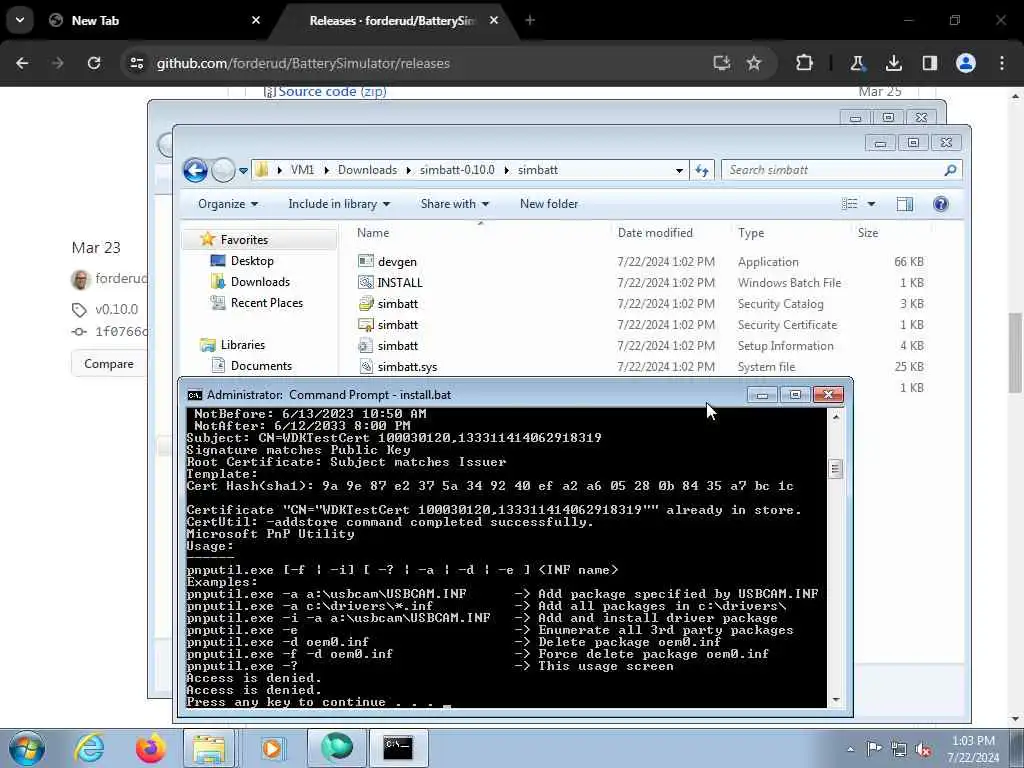Open Windows Explorer taskbar icon
The height and width of the screenshot is (768, 1024).
click(x=210, y=748)
